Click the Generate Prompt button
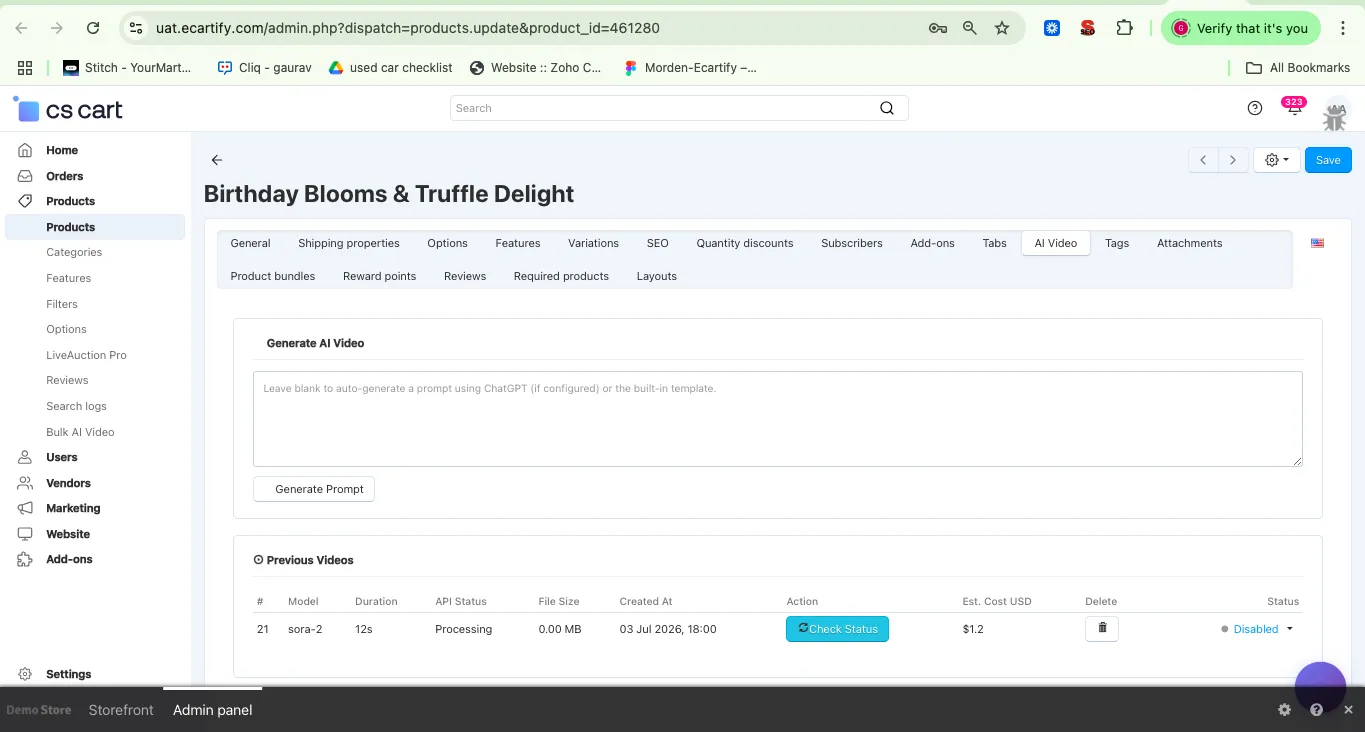The width and height of the screenshot is (1365, 732). (314, 489)
